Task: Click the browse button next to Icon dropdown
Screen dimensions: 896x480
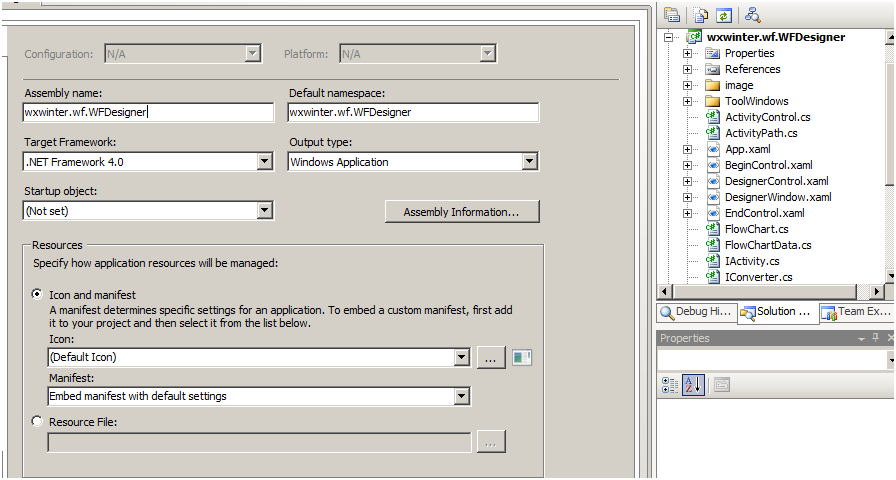Action: point(490,358)
